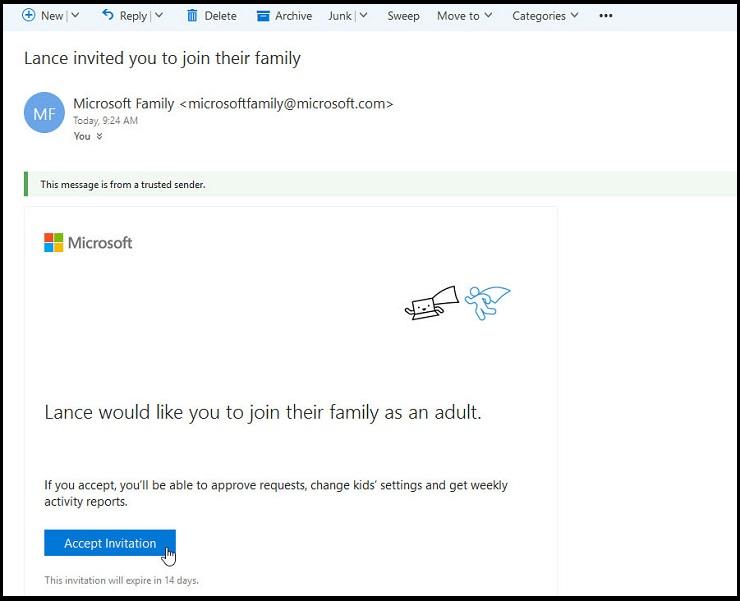The width and height of the screenshot is (740, 601).
Task: Click 'Today, 9:24 AM' timestamp
Action: [x=105, y=120]
